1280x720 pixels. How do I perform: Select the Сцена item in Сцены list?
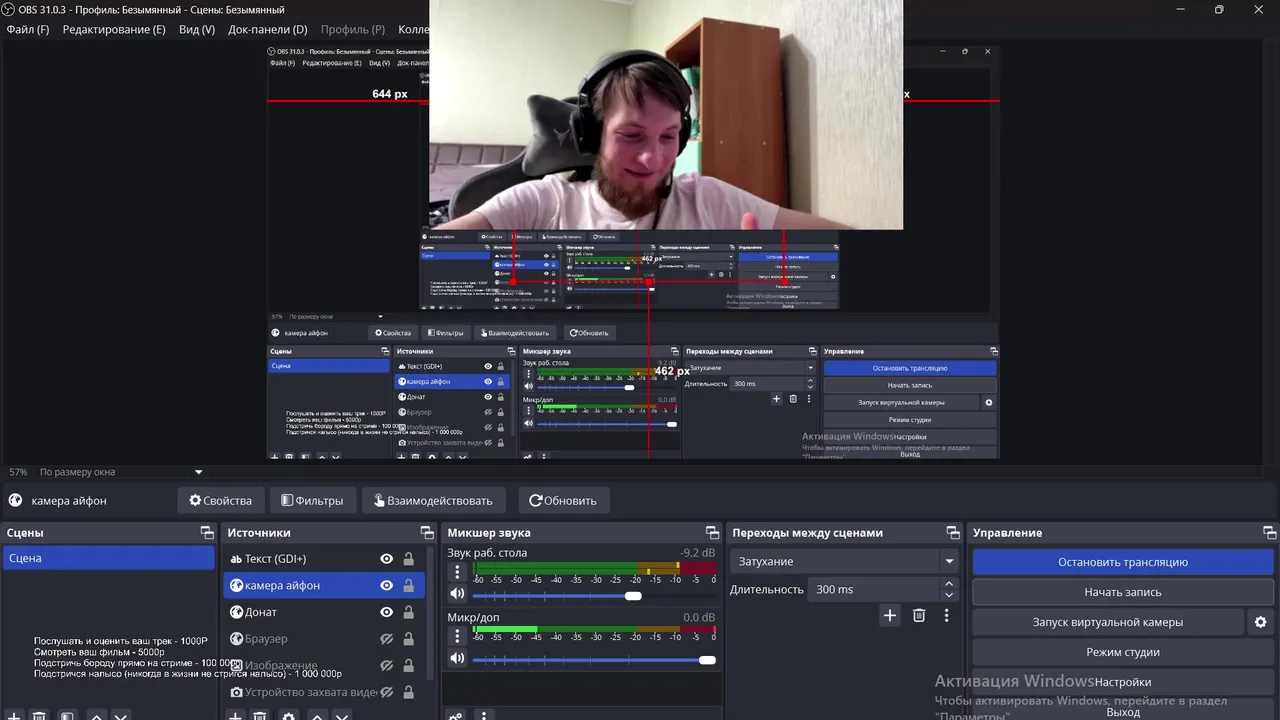click(108, 558)
